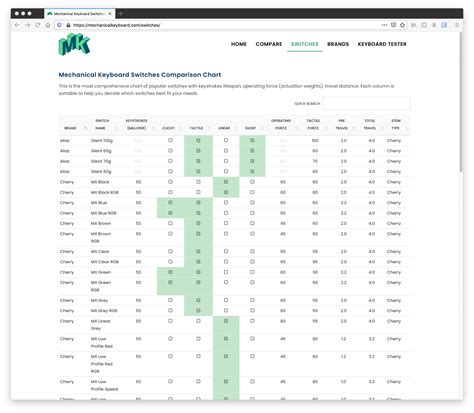Toggle Clicky checkbox for MX Blue row
Viewport: 474px width, 413px height.
[x=170, y=202]
